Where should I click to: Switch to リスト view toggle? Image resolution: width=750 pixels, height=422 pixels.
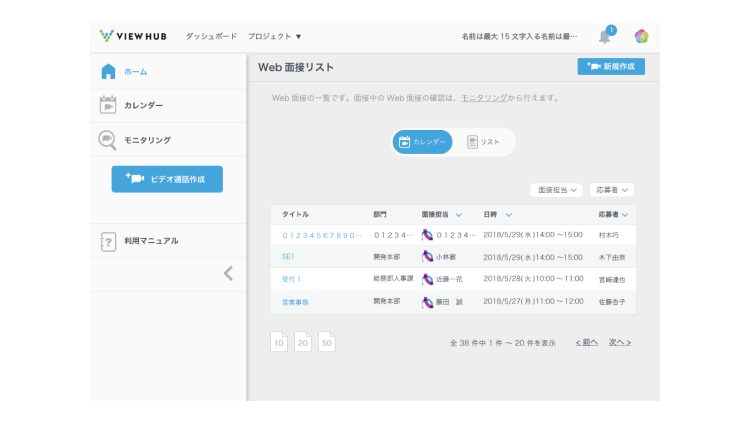(x=484, y=142)
